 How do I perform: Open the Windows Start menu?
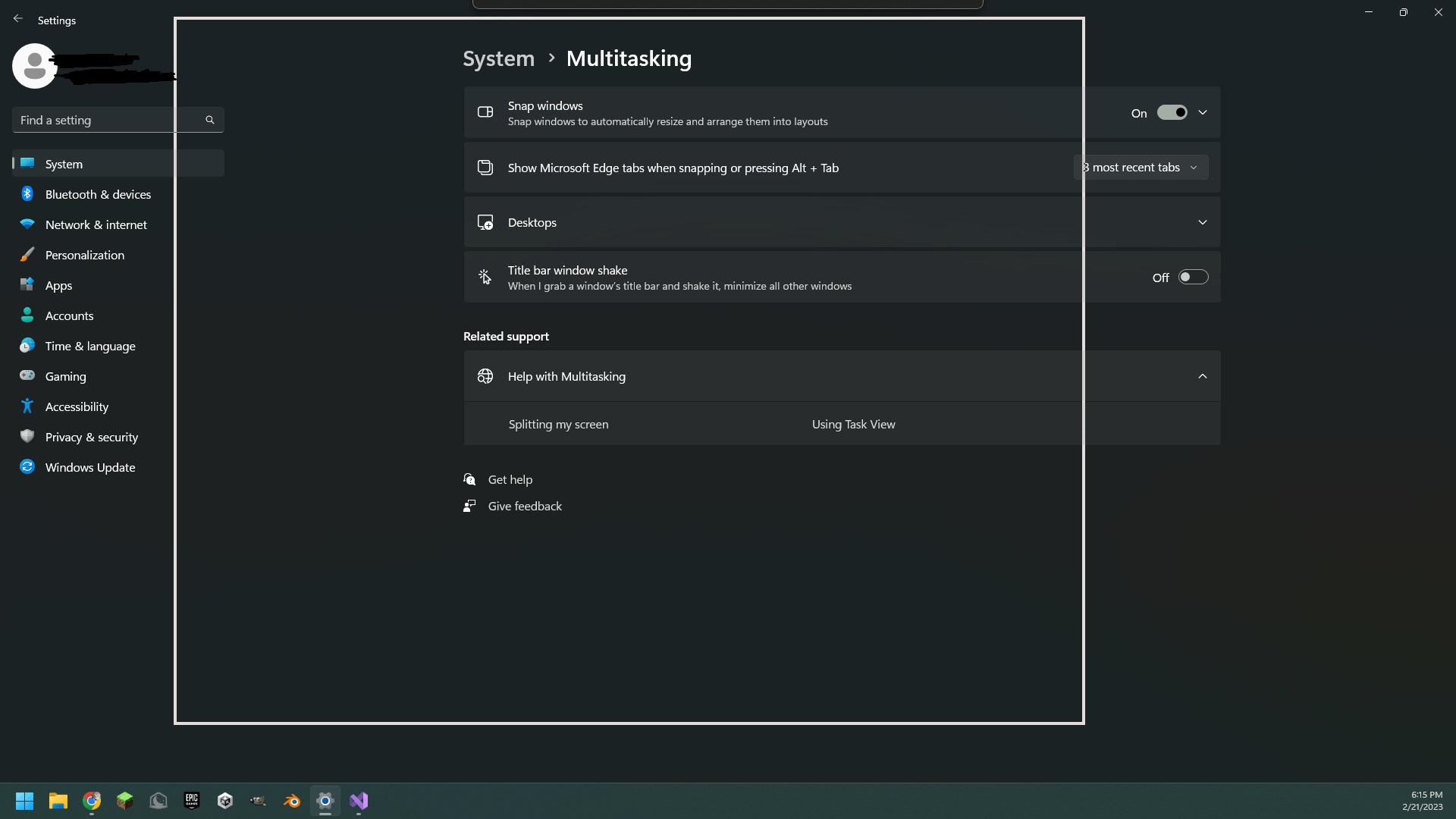coord(24,801)
